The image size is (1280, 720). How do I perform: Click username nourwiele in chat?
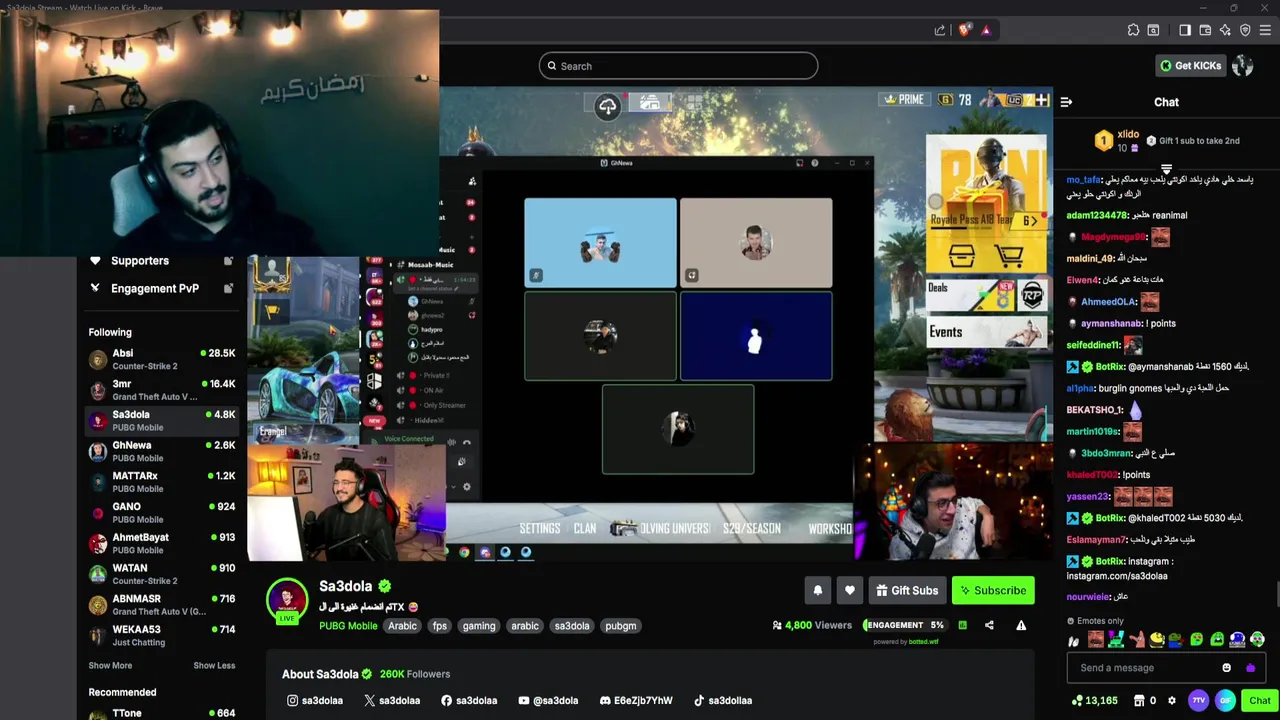coord(1088,597)
